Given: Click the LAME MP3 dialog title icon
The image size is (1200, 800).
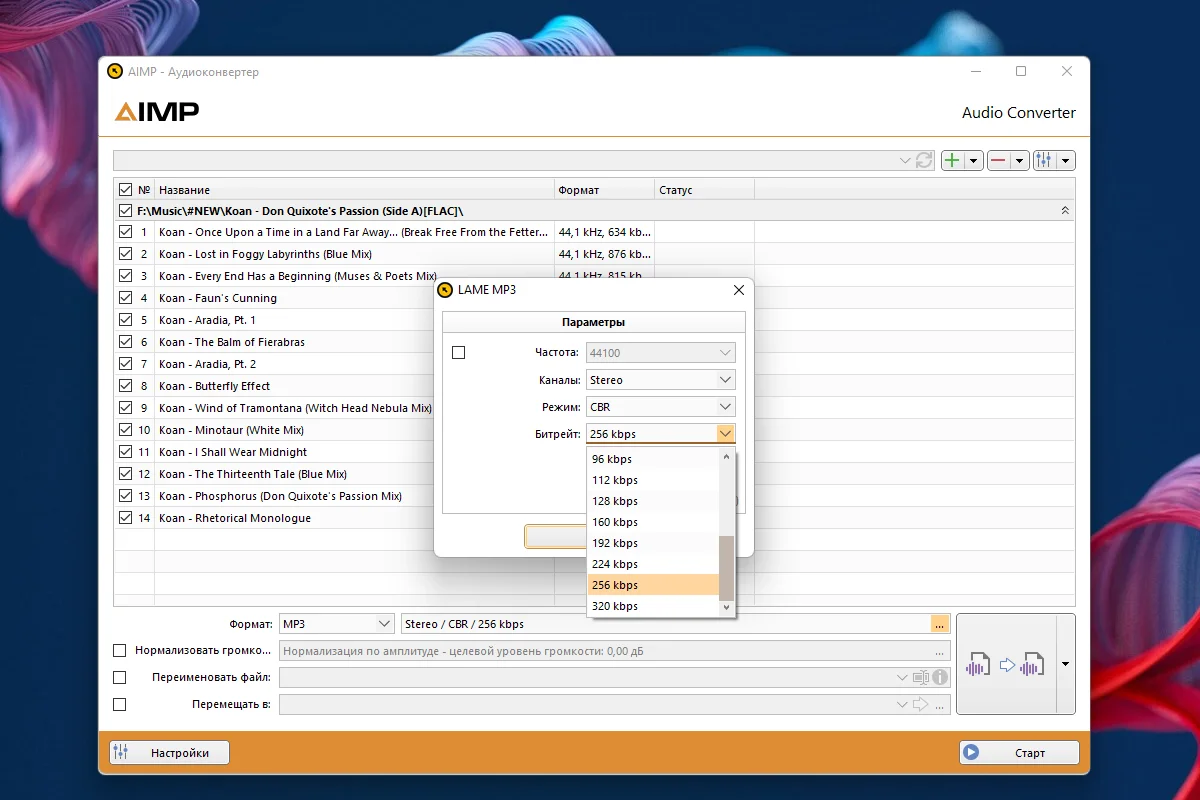Looking at the screenshot, I should pos(445,290).
